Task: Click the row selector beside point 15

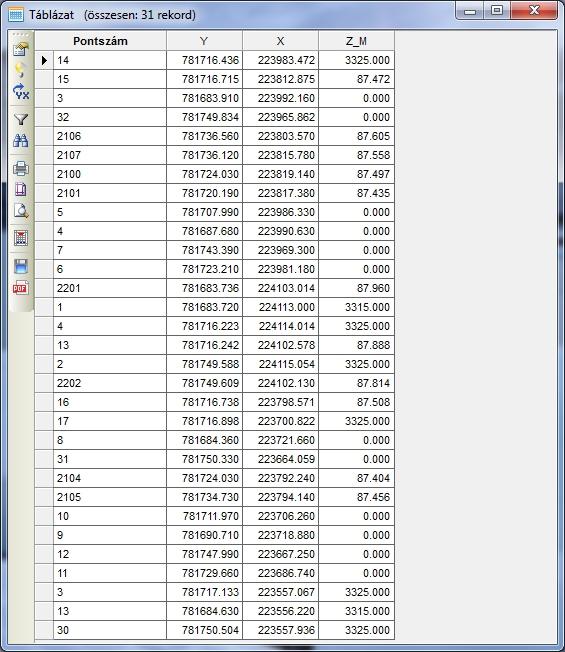Action: 44,79
